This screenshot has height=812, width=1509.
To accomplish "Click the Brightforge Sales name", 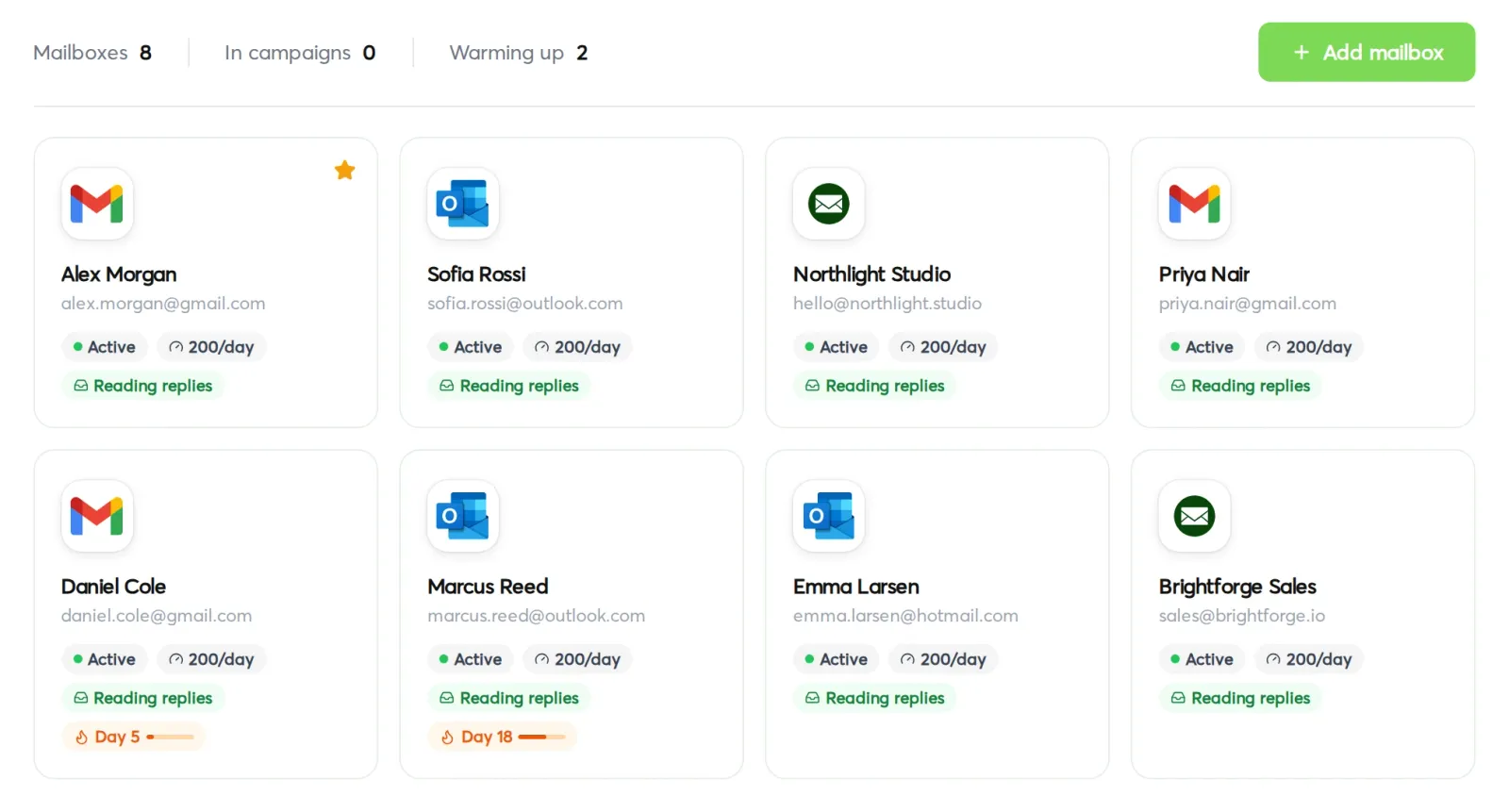I will (1237, 587).
